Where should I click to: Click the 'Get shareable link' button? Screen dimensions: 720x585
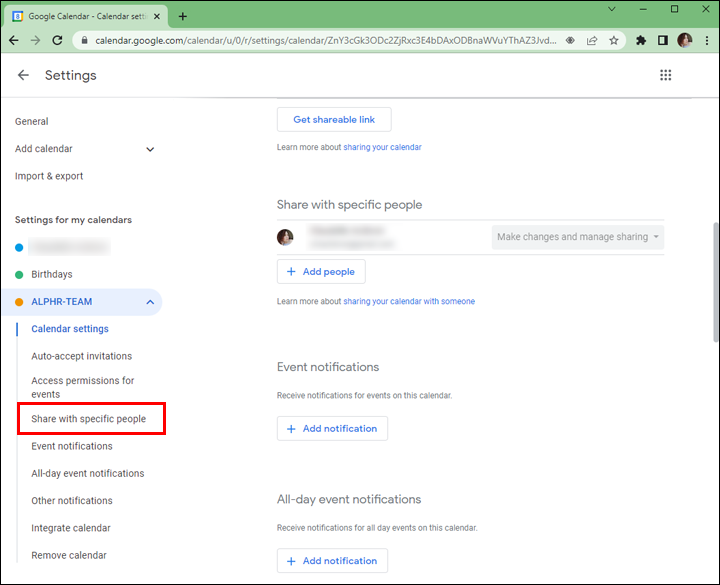(334, 120)
